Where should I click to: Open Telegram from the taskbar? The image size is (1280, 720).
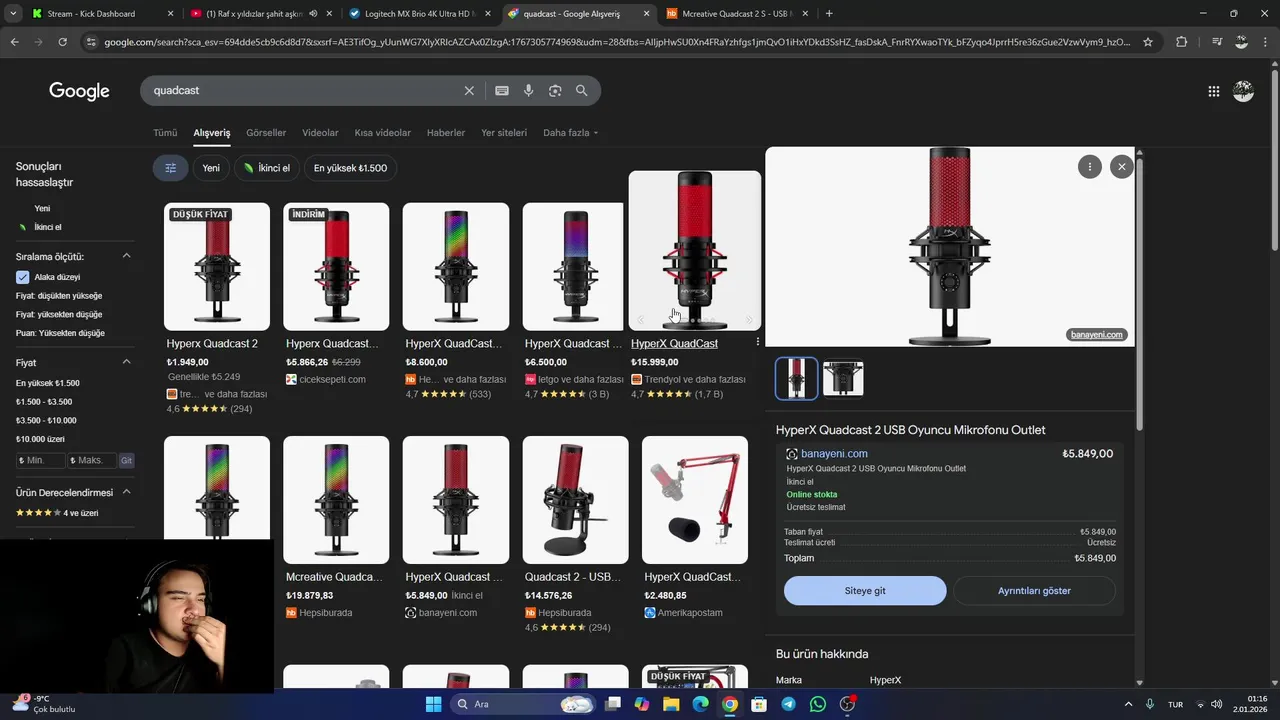click(789, 704)
